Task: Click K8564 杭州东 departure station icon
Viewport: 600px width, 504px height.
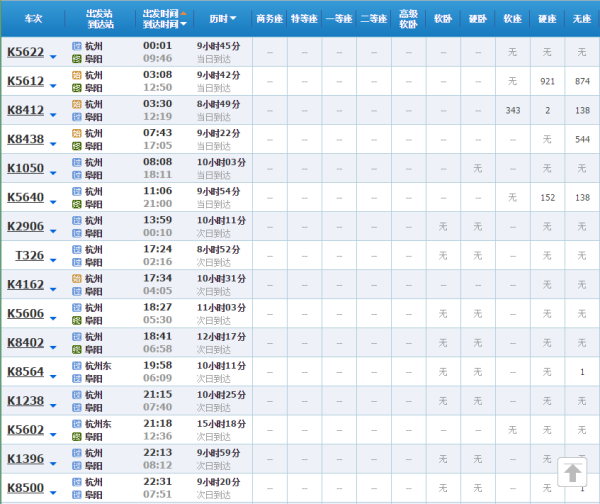Action: pyautogui.click(x=77, y=366)
